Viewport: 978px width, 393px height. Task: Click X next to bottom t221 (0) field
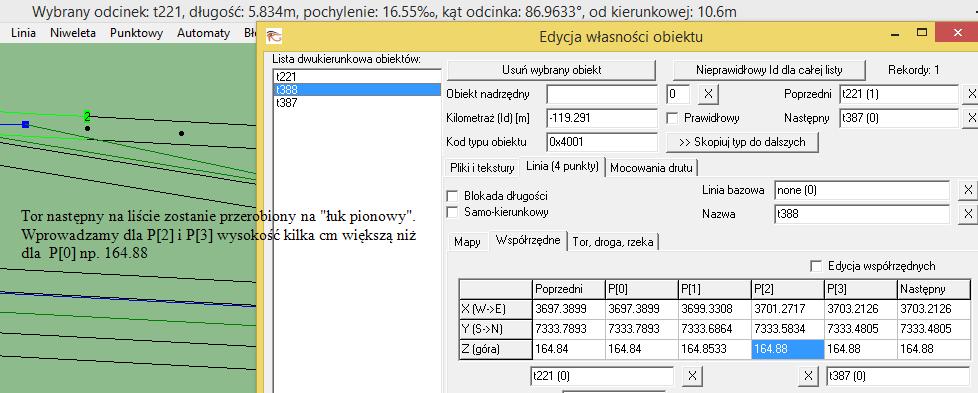click(691, 376)
